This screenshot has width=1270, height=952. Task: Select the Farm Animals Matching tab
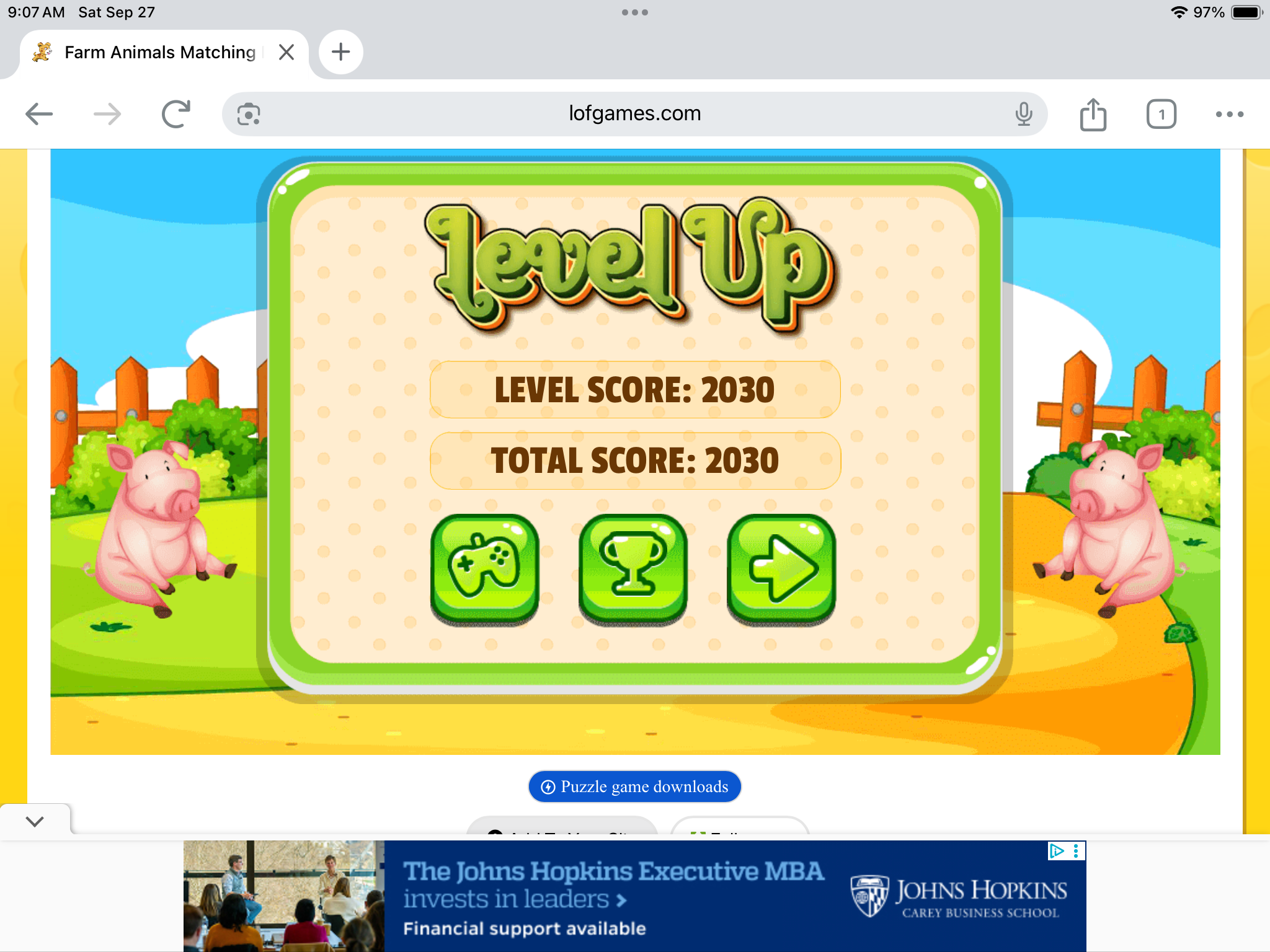point(159,52)
